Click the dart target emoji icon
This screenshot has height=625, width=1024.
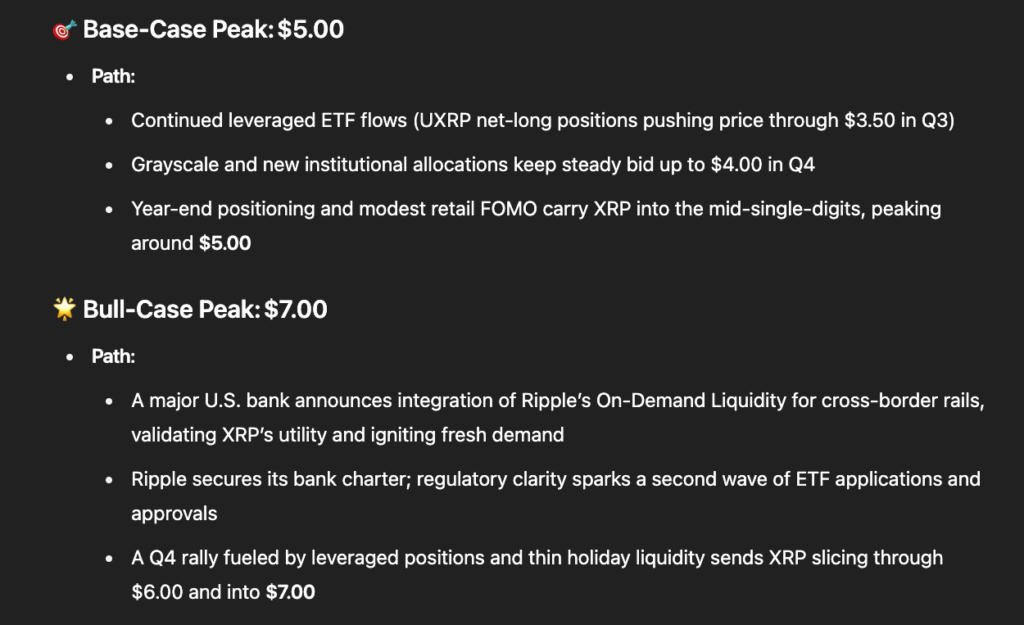pos(64,30)
